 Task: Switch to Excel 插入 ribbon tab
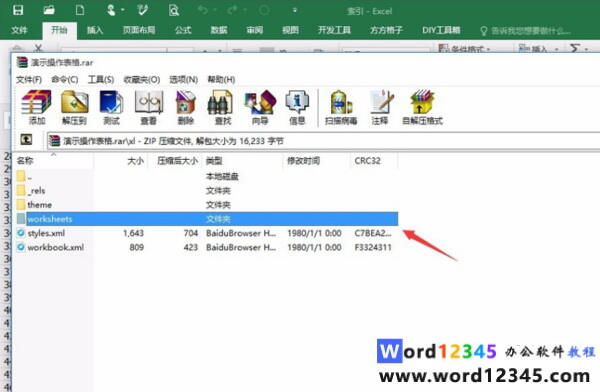point(95,30)
